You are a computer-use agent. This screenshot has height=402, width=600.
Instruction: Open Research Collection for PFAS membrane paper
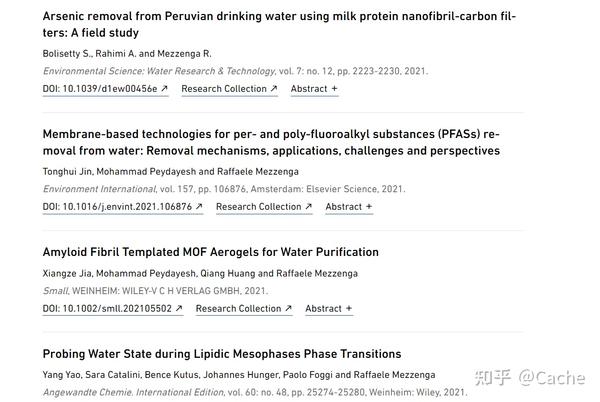click(x=258, y=207)
